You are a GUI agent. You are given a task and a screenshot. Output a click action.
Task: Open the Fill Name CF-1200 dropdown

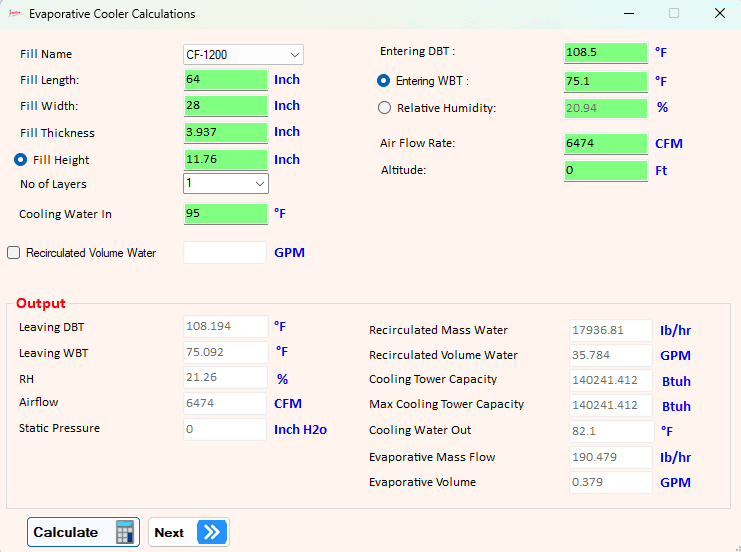pyautogui.click(x=243, y=55)
